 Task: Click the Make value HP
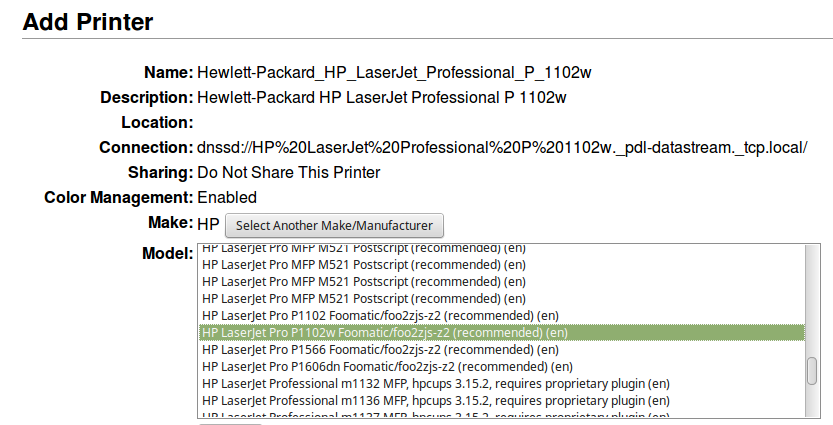pyautogui.click(x=208, y=224)
